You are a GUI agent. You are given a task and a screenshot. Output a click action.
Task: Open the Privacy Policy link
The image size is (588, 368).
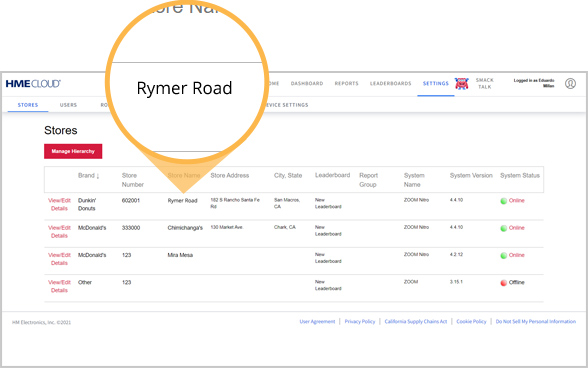click(x=360, y=321)
